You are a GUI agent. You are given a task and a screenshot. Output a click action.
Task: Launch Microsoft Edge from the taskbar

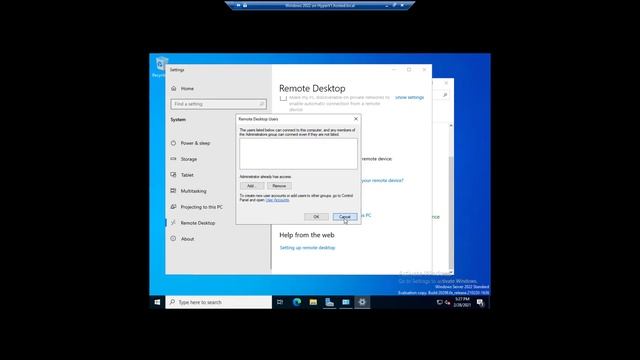(297, 302)
